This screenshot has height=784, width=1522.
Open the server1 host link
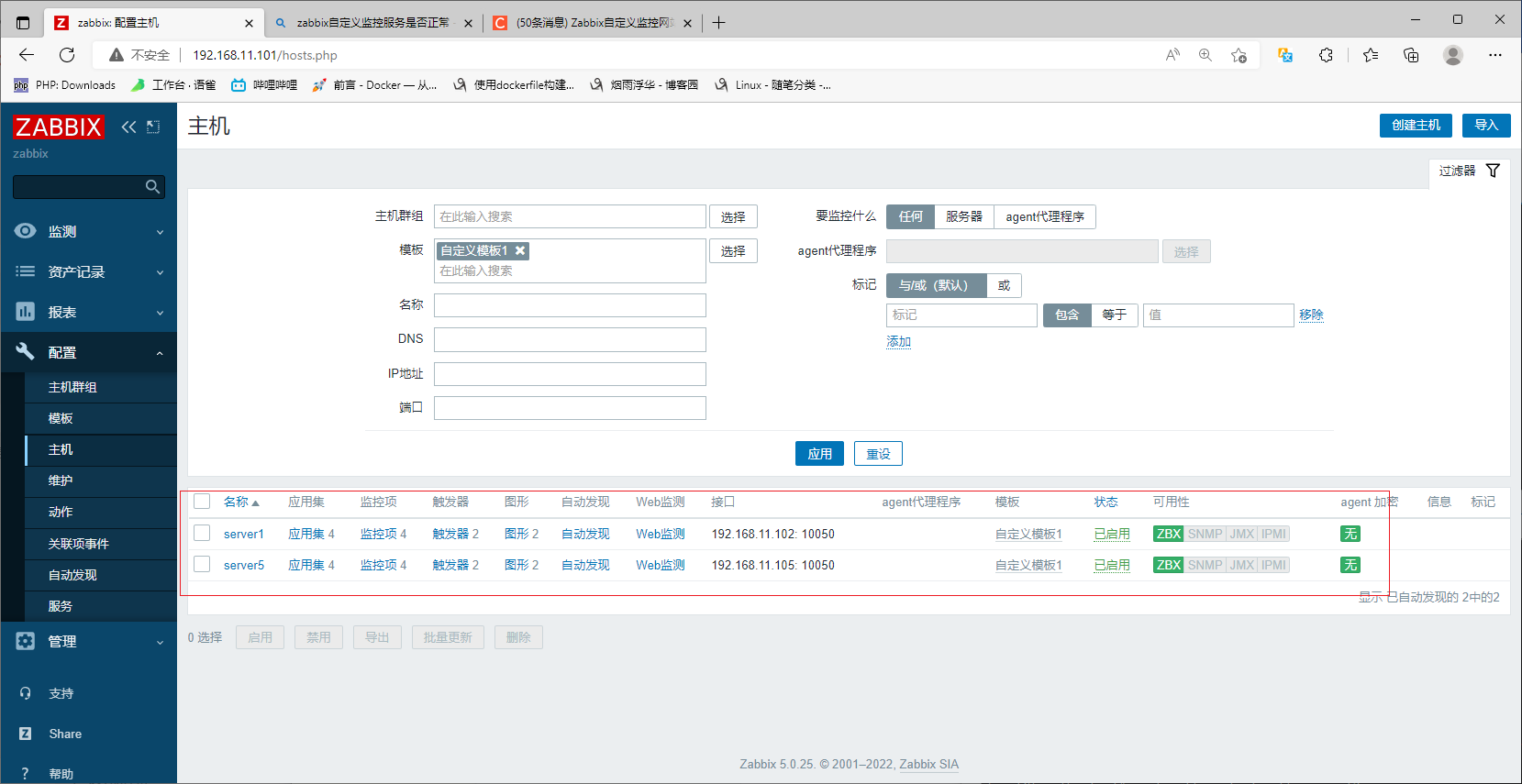coord(243,534)
